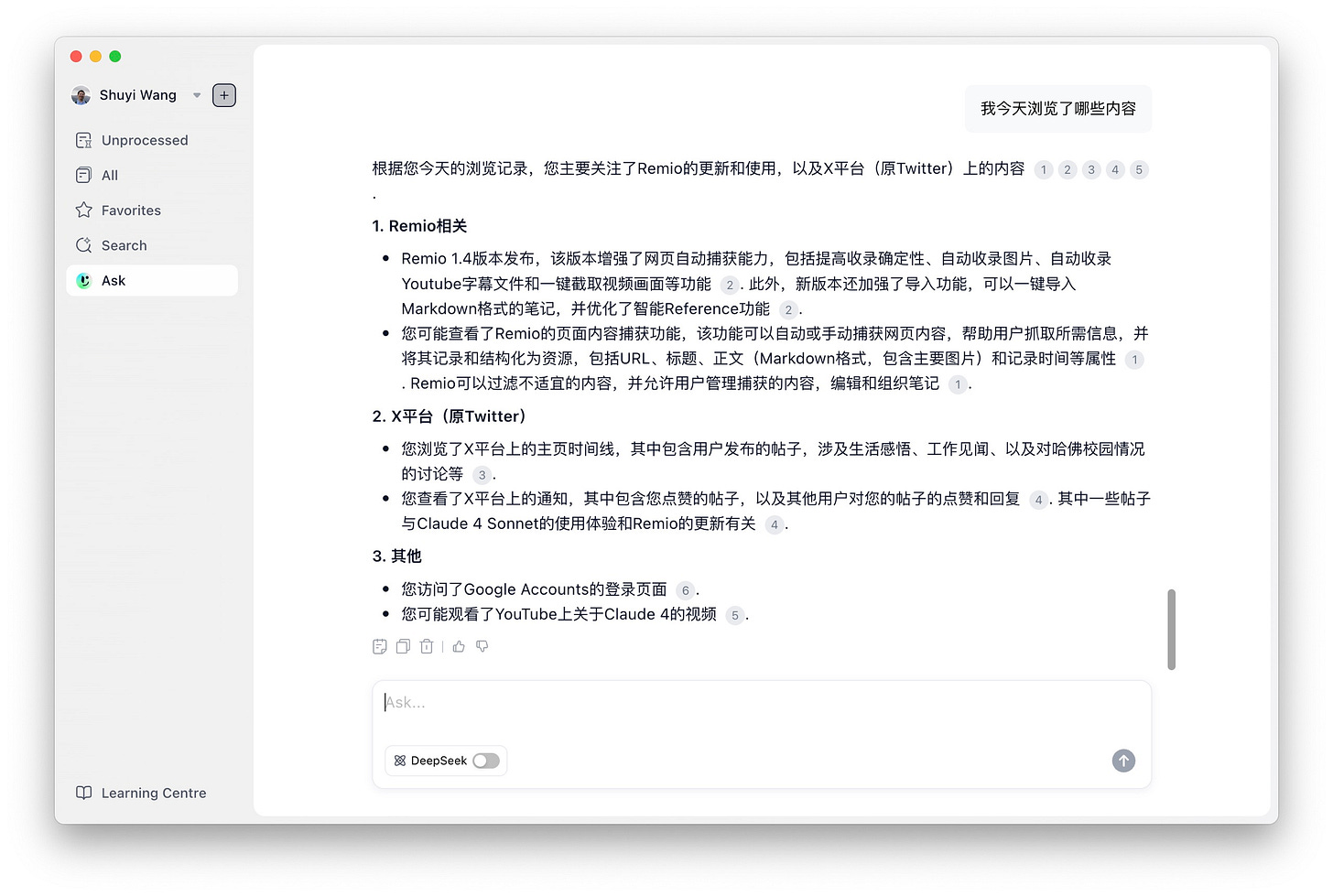Delete the answer with the trash icon
This screenshot has width=1333, height=896.
click(x=427, y=646)
